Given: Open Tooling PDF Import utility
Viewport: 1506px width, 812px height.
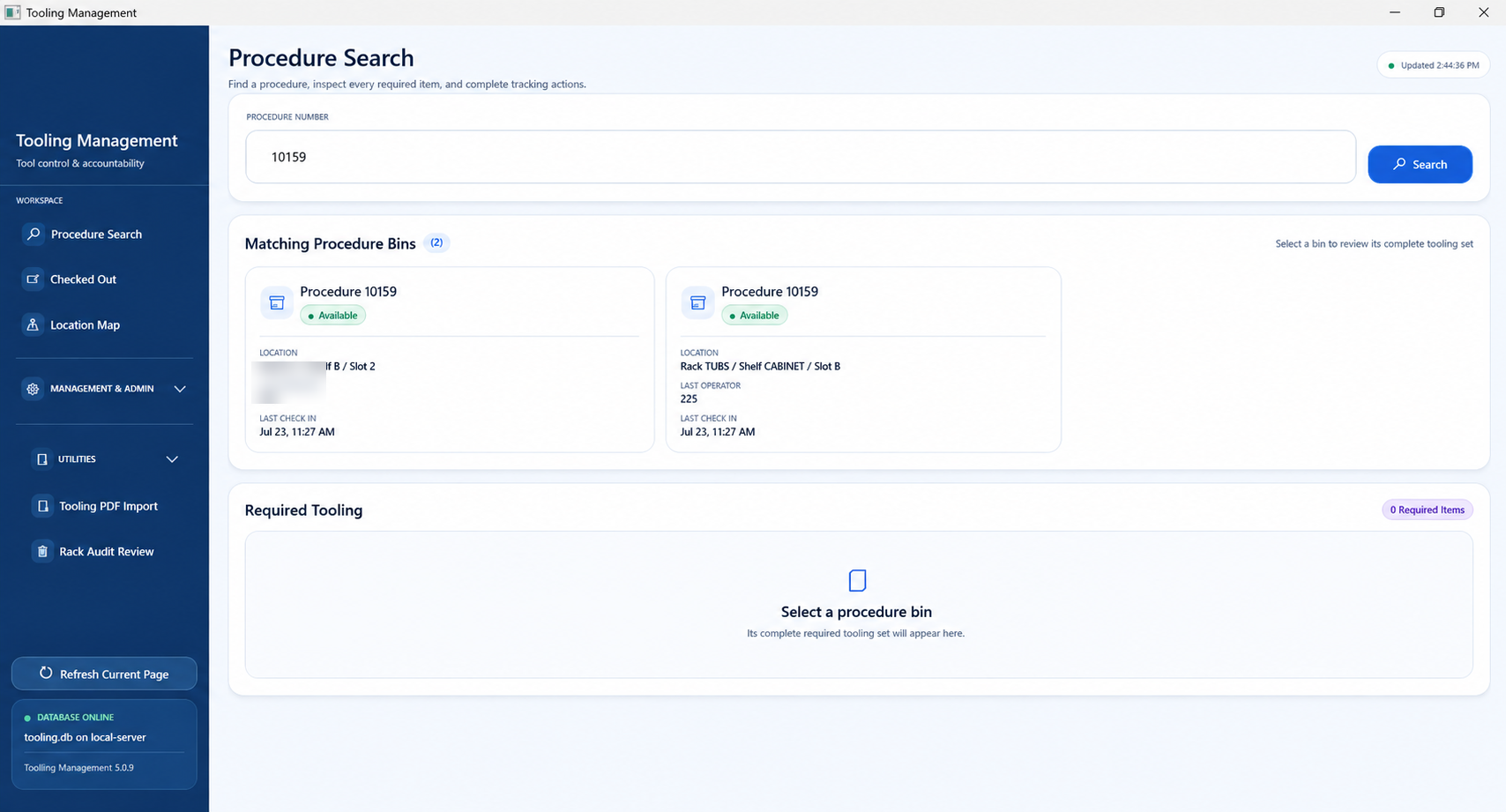Looking at the screenshot, I should pos(108,506).
